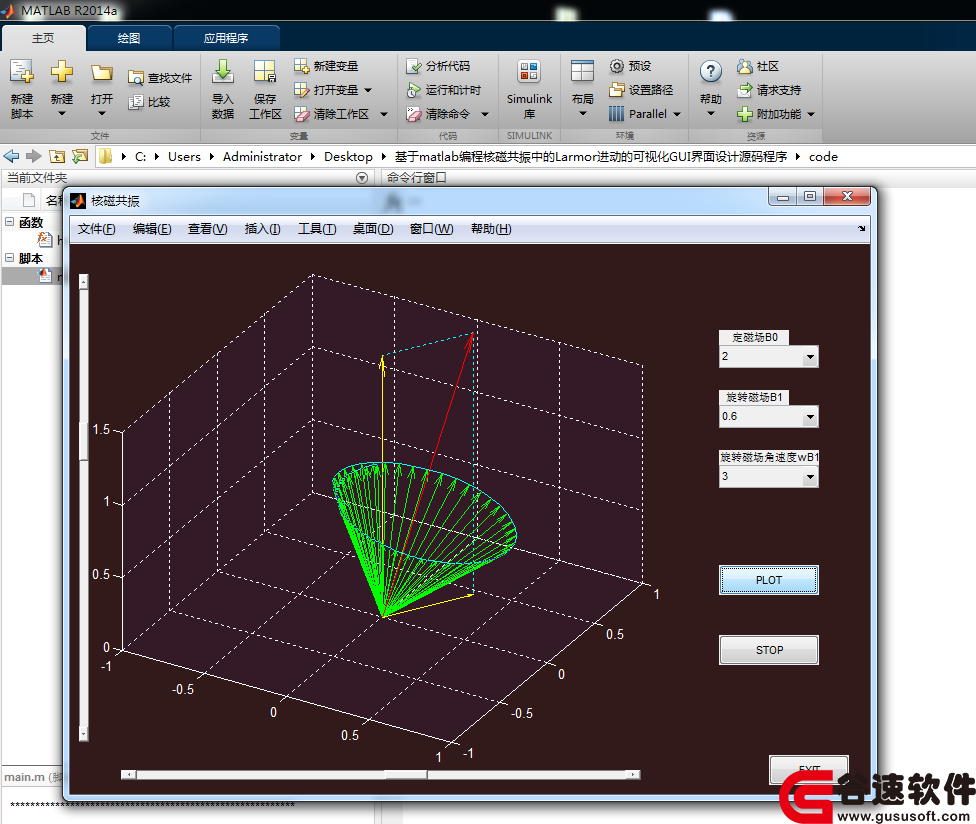The width and height of the screenshot is (976, 824).
Task: Click the Open (打开) folder icon
Action: pyautogui.click(x=101, y=72)
